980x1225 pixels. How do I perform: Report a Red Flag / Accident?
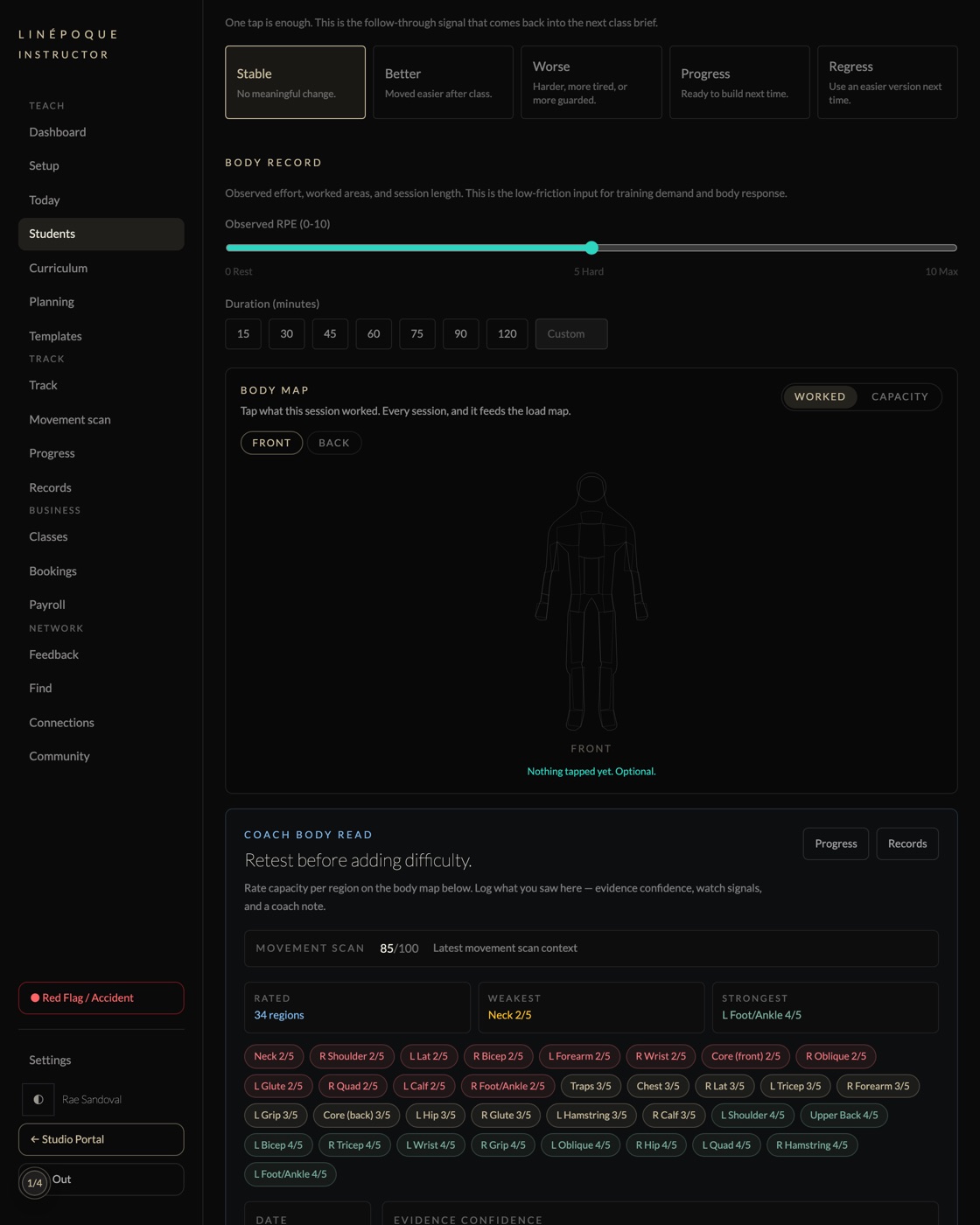click(x=101, y=997)
